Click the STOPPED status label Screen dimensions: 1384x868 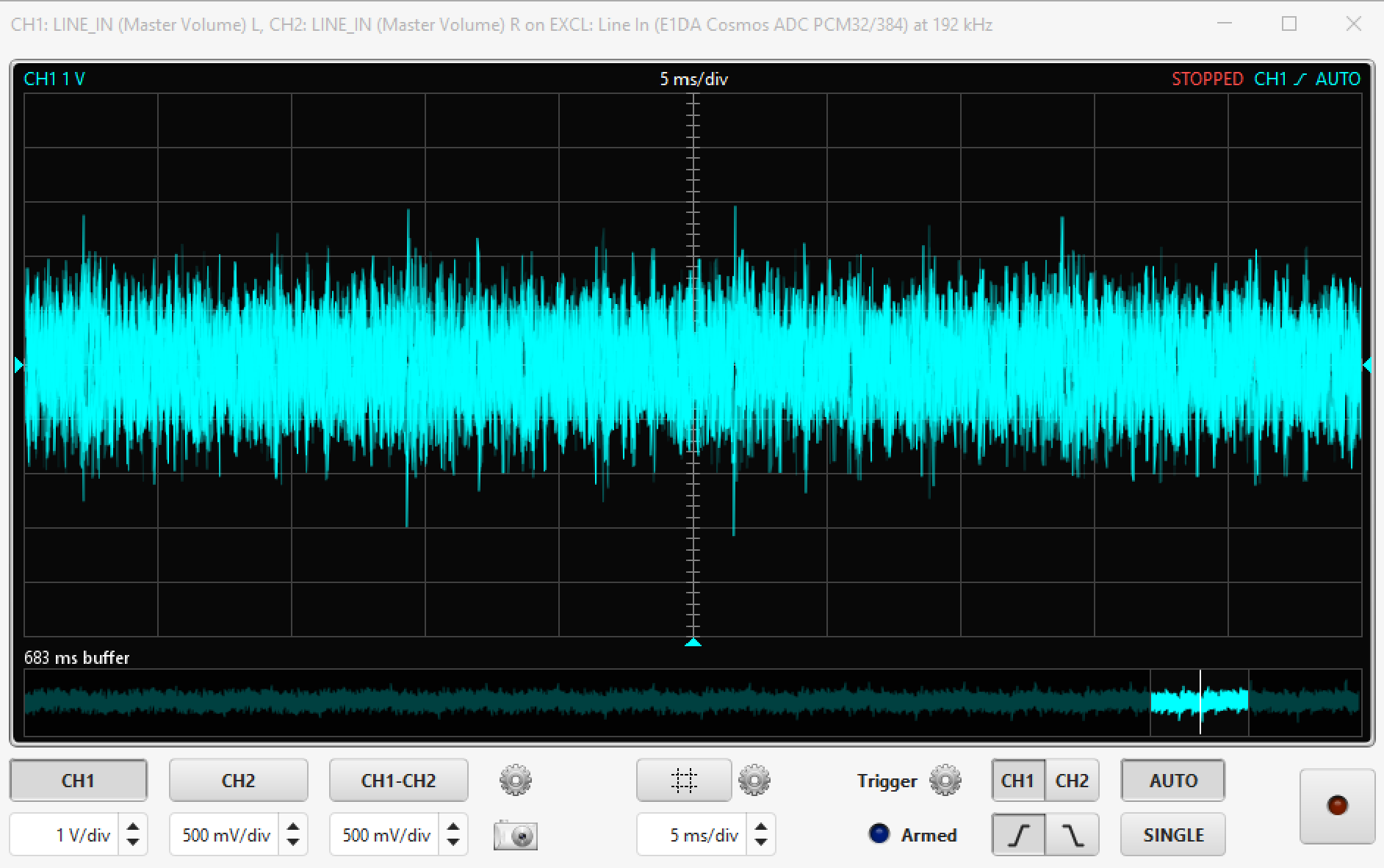(1207, 79)
